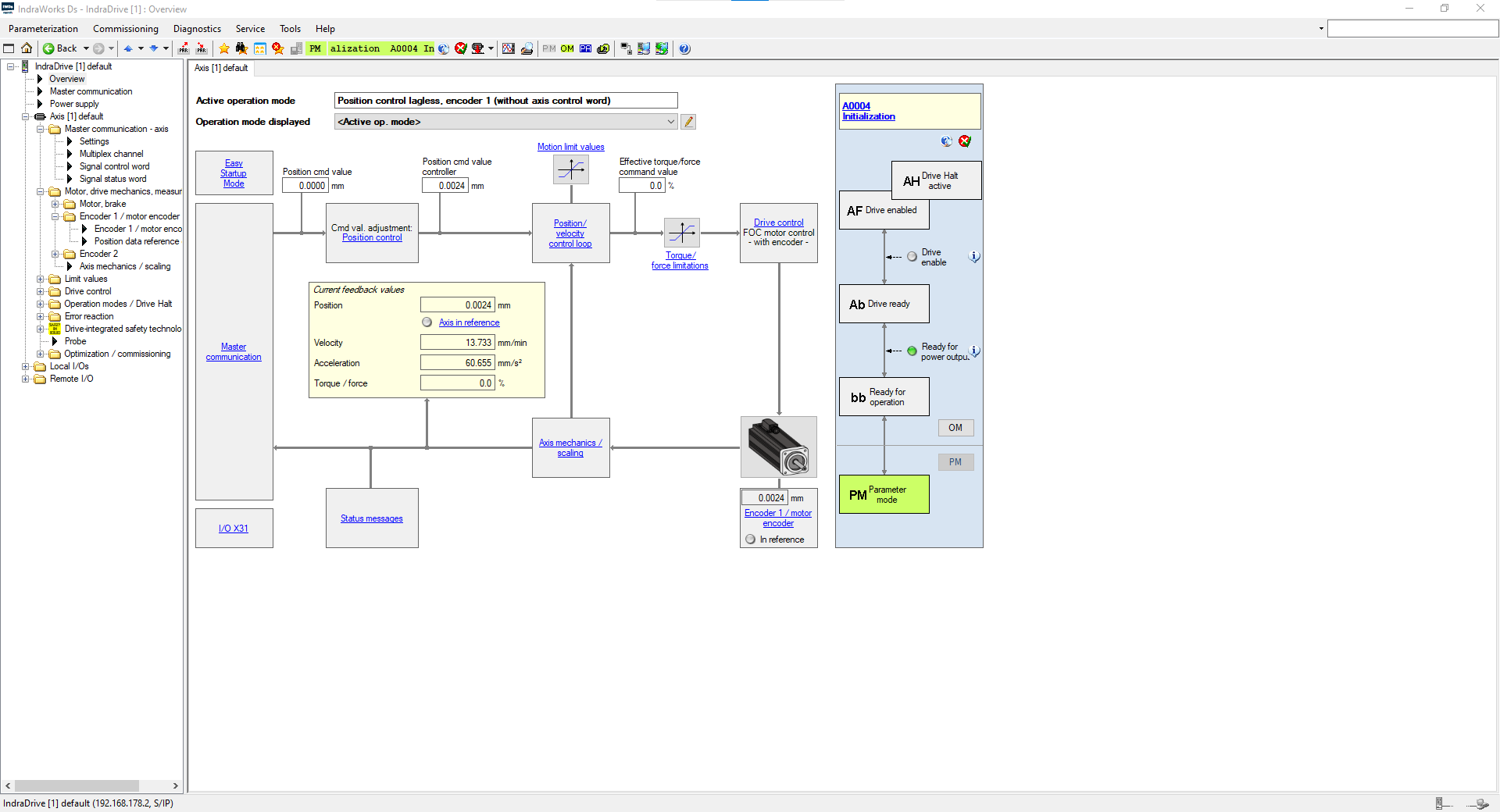Expand the Encoder 2 tree node
The height and width of the screenshot is (812, 1500).
coord(55,254)
